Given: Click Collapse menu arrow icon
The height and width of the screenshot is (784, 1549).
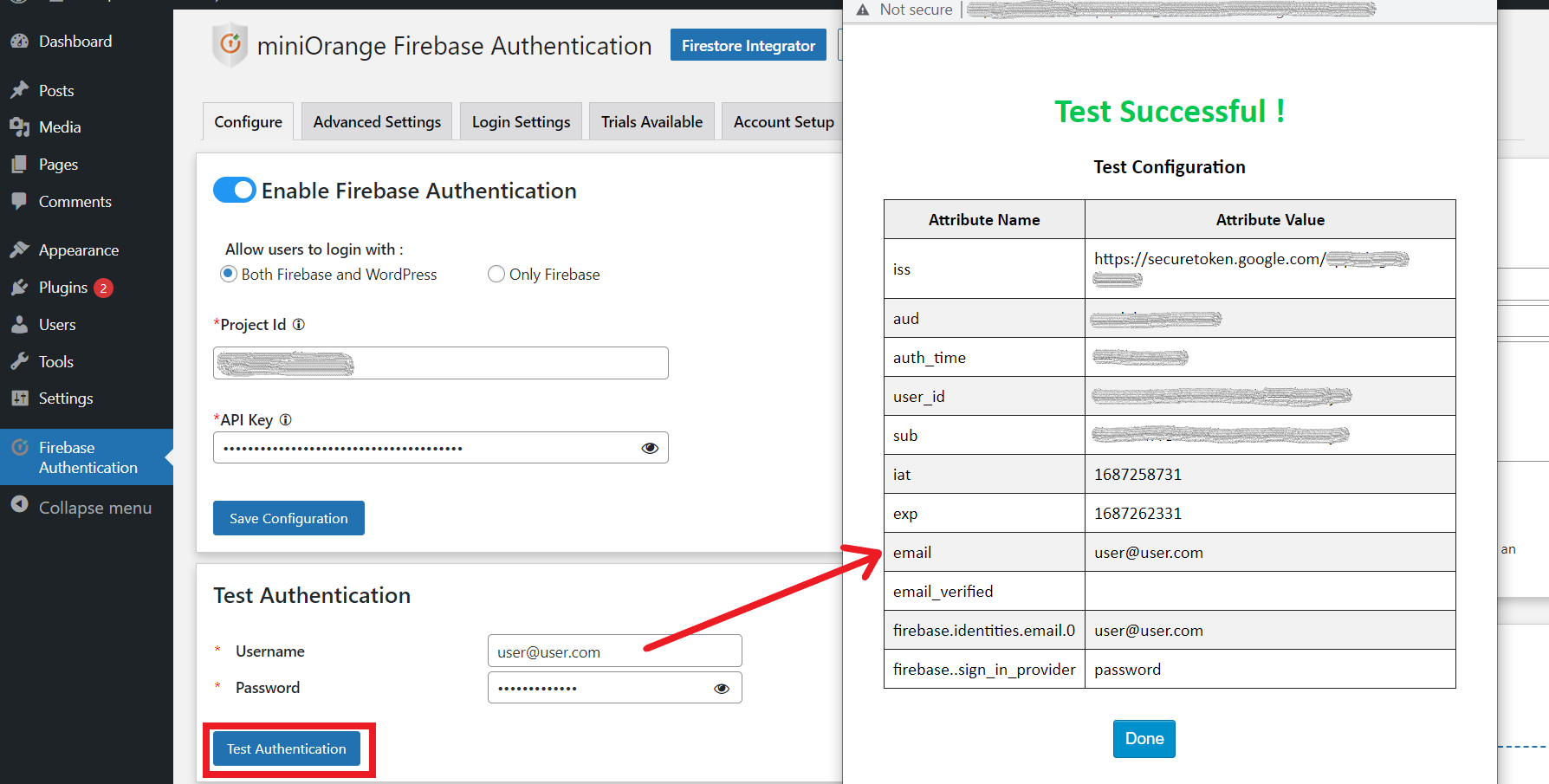Looking at the screenshot, I should [x=19, y=504].
